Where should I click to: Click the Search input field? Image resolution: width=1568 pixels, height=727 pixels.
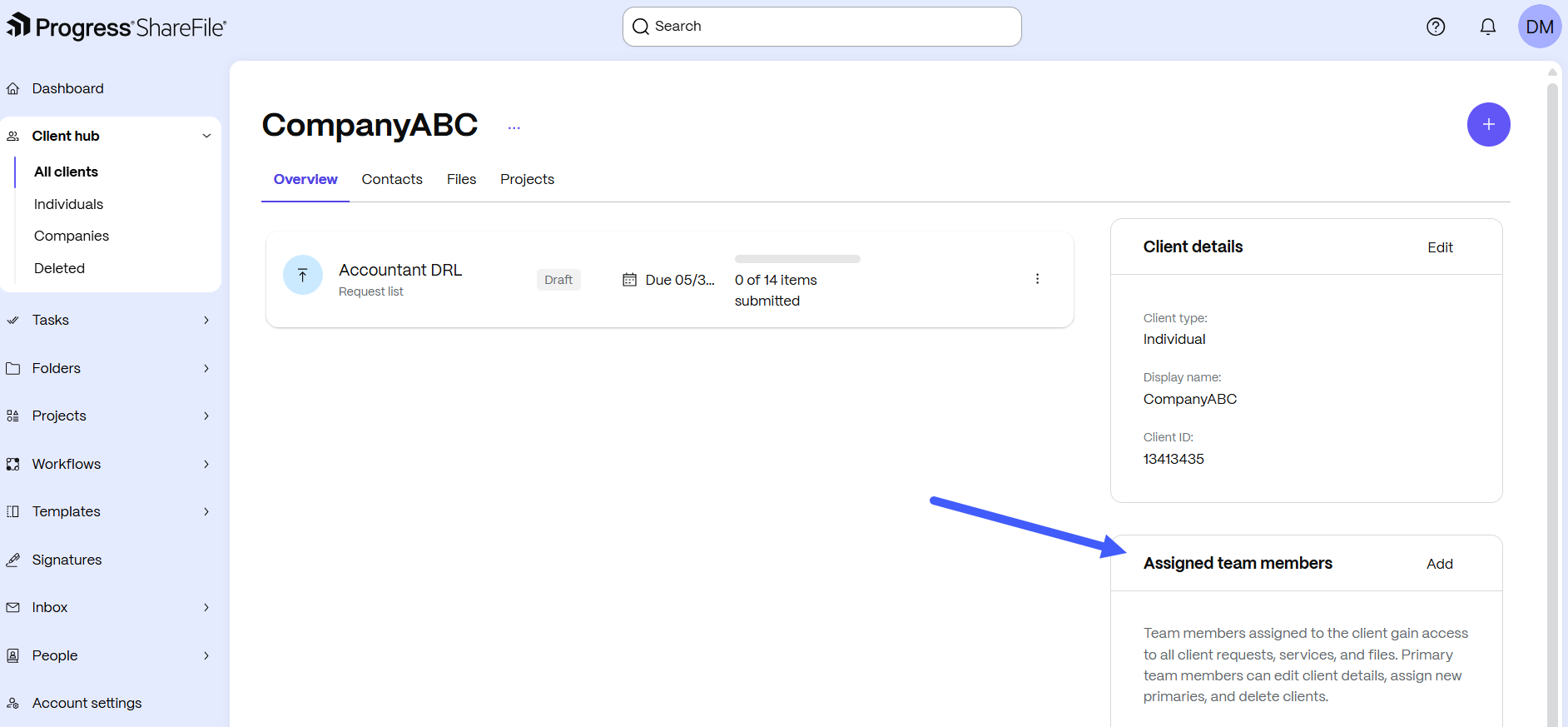click(x=822, y=27)
